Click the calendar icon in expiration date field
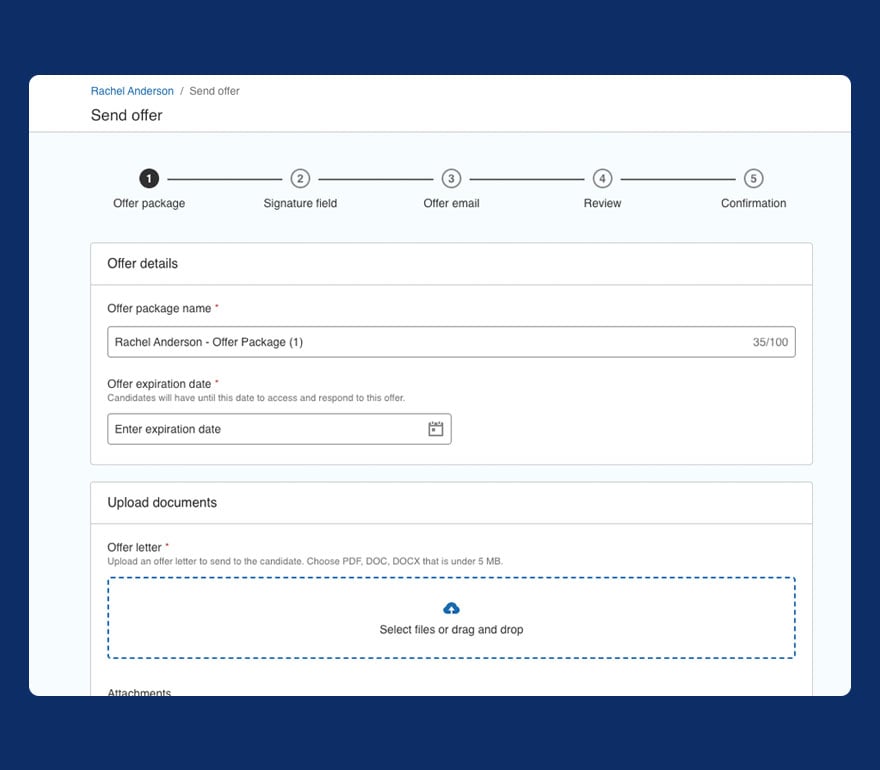880x770 pixels. click(x=435, y=428)
